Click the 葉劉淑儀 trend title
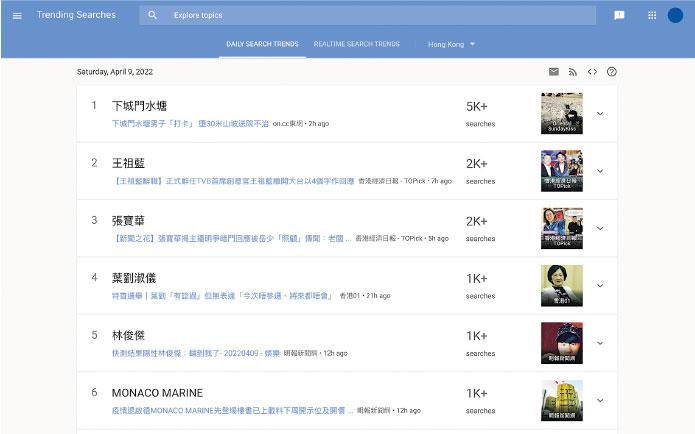Viewport: 695px width, 434px height. point(134,278)
